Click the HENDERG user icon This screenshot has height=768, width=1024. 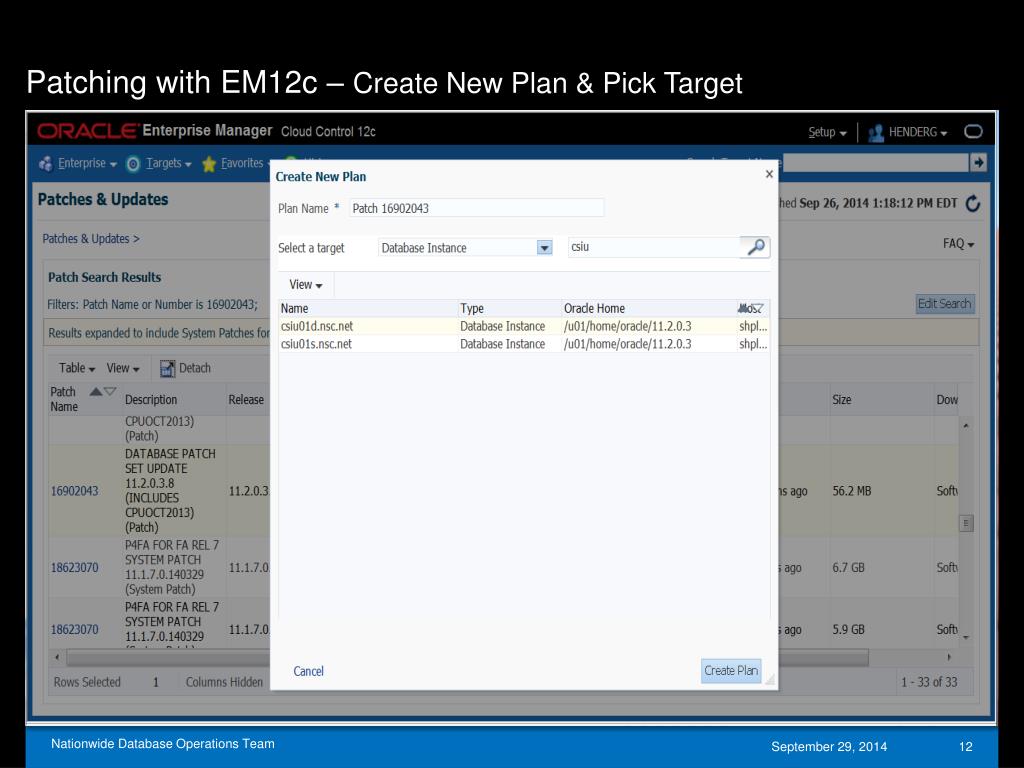[876, 133]
